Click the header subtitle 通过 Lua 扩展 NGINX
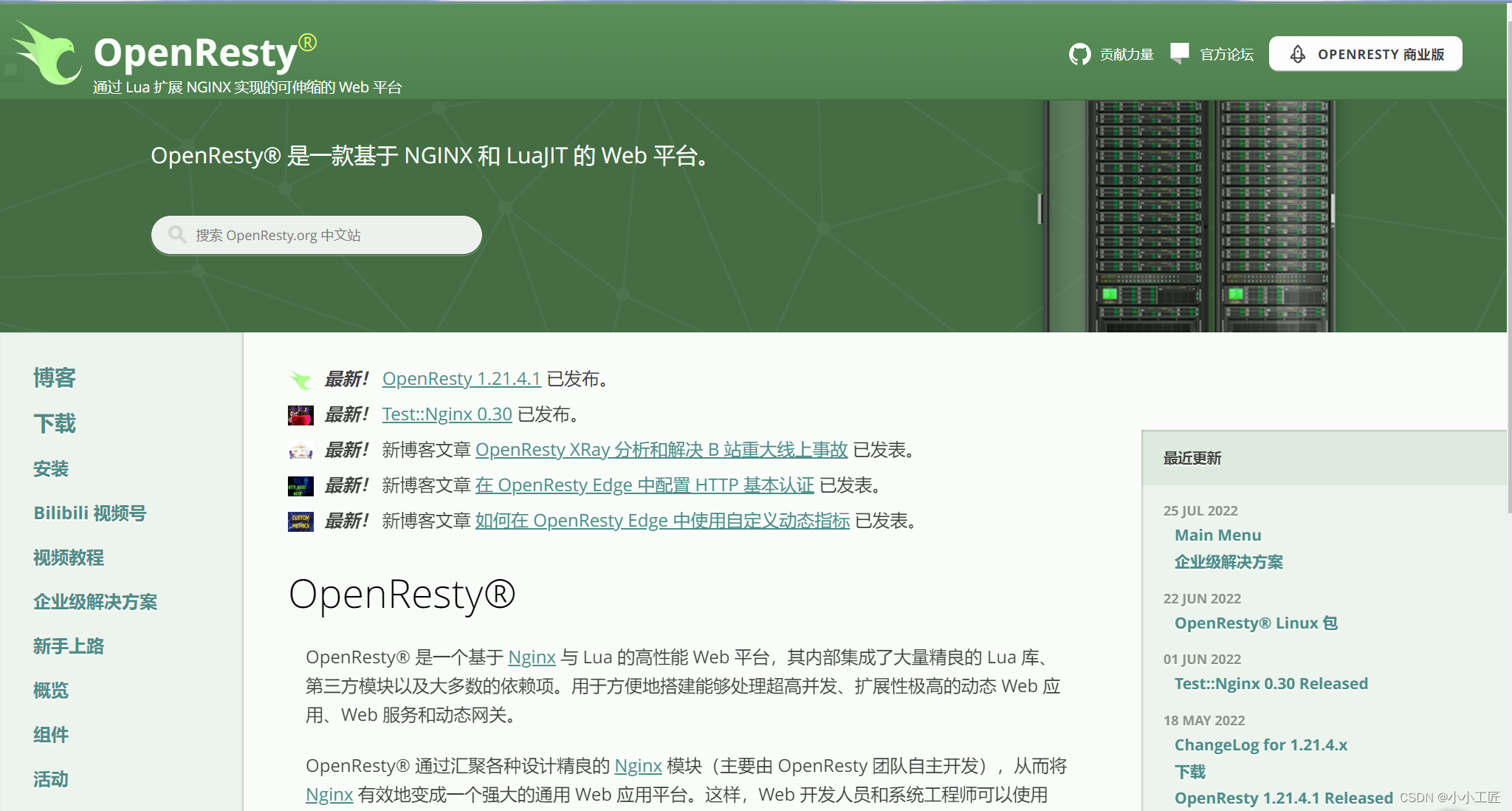 (247, 88)
